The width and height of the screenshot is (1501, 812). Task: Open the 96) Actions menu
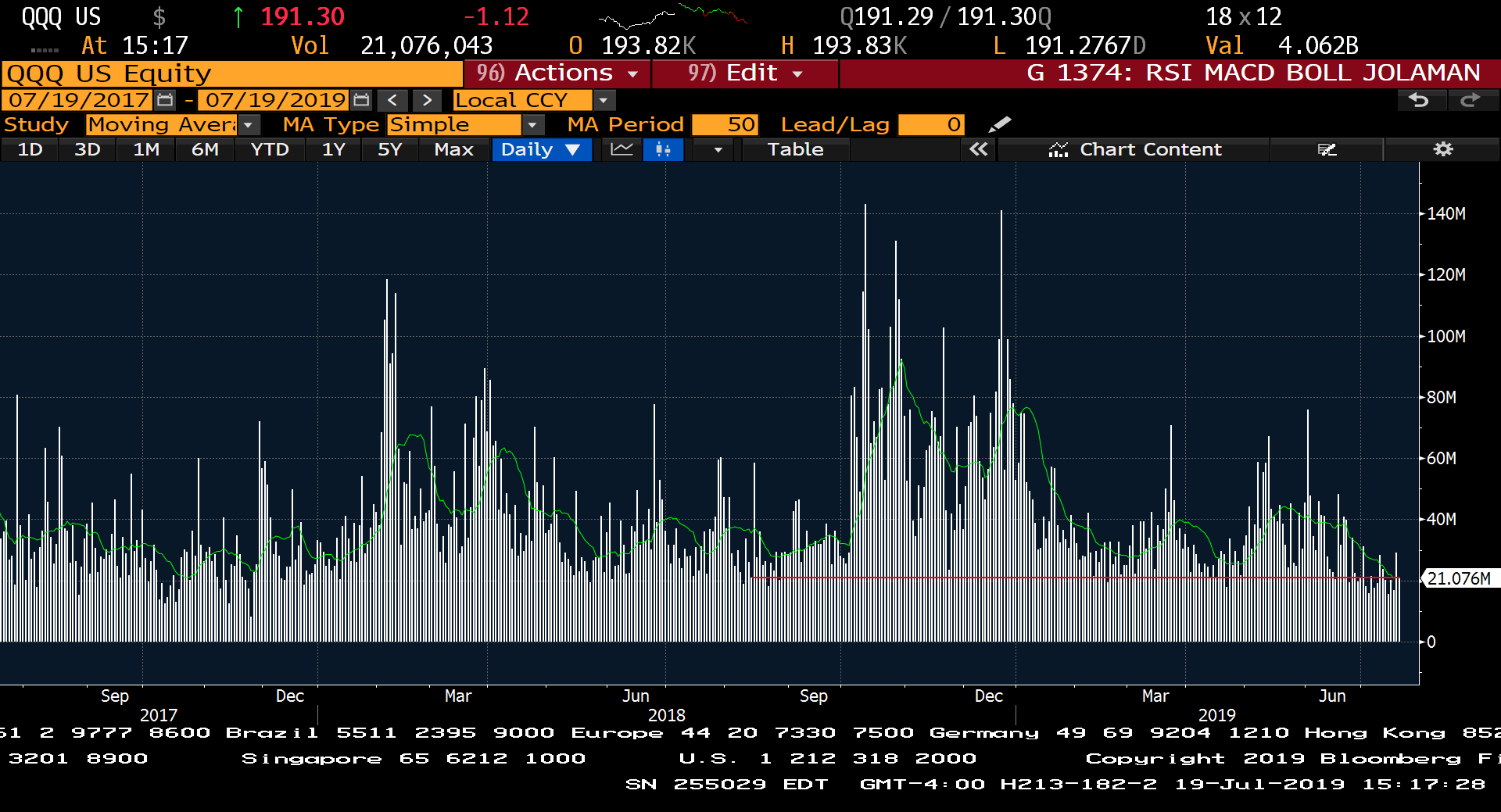point(557,73)
